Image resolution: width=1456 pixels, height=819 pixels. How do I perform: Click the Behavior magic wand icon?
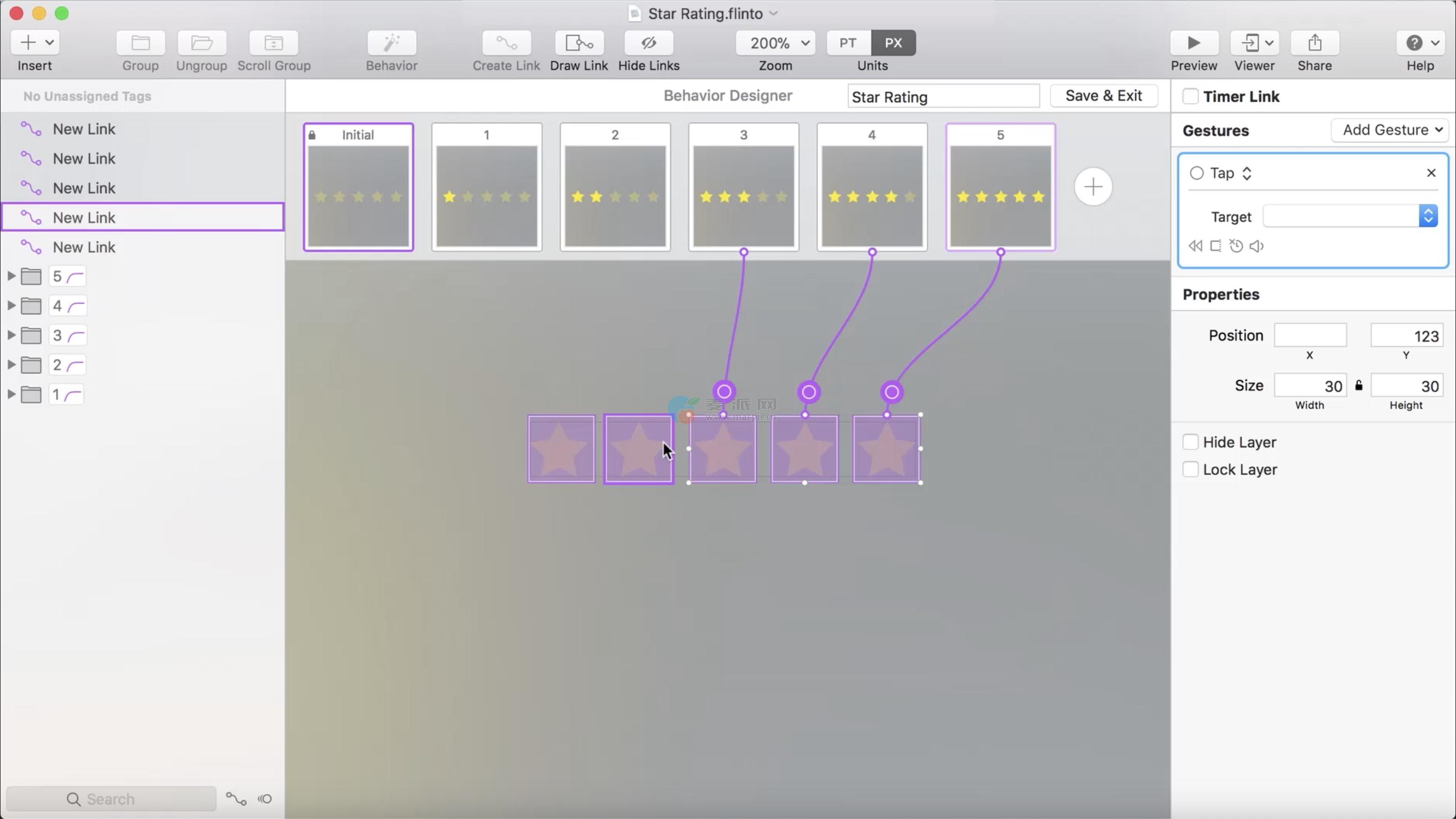tap(391, 43)
